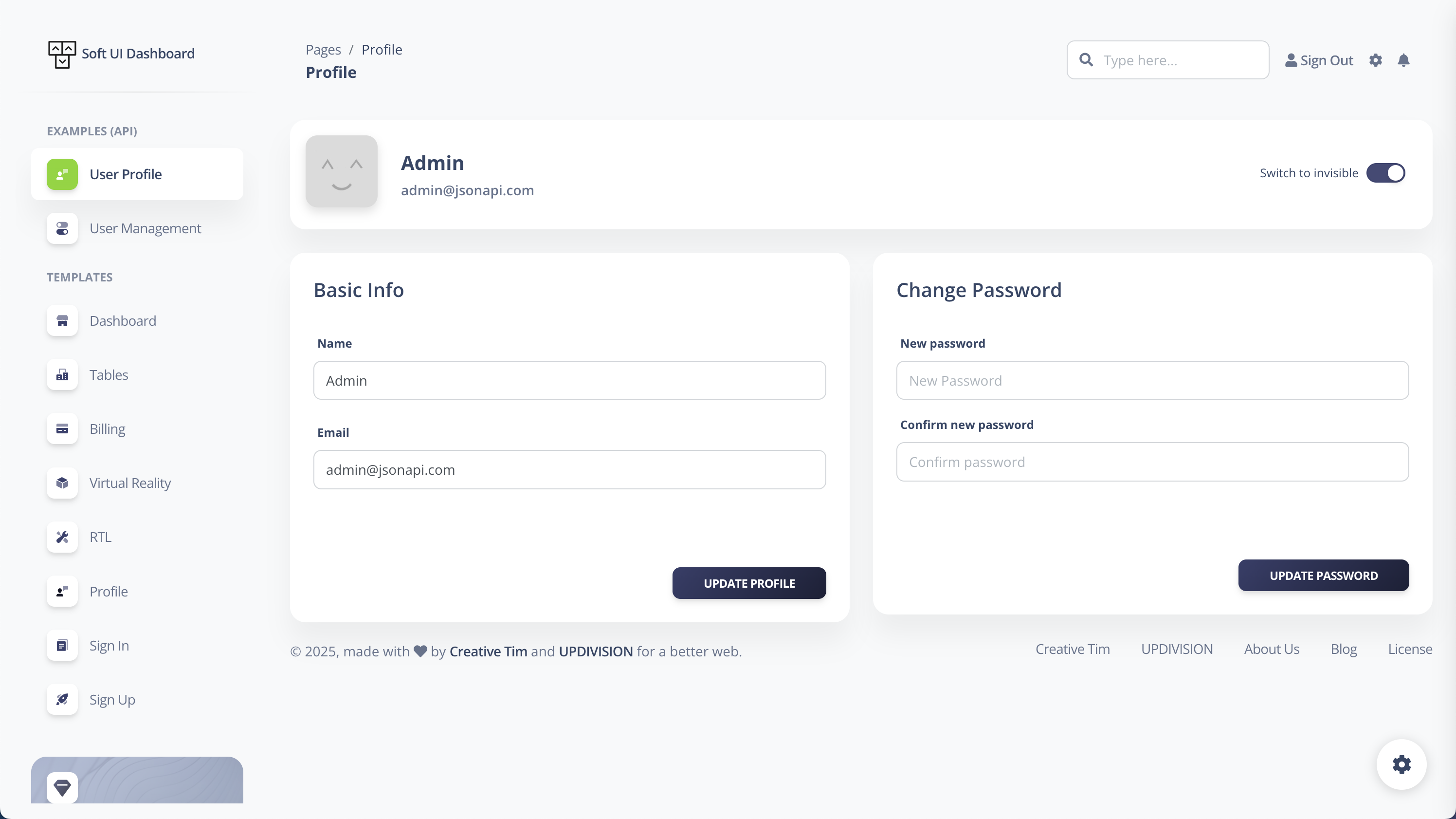Click Sign Out in the navbar
The width and height of the screenshot is (1456, 819).
point(1319,60)
